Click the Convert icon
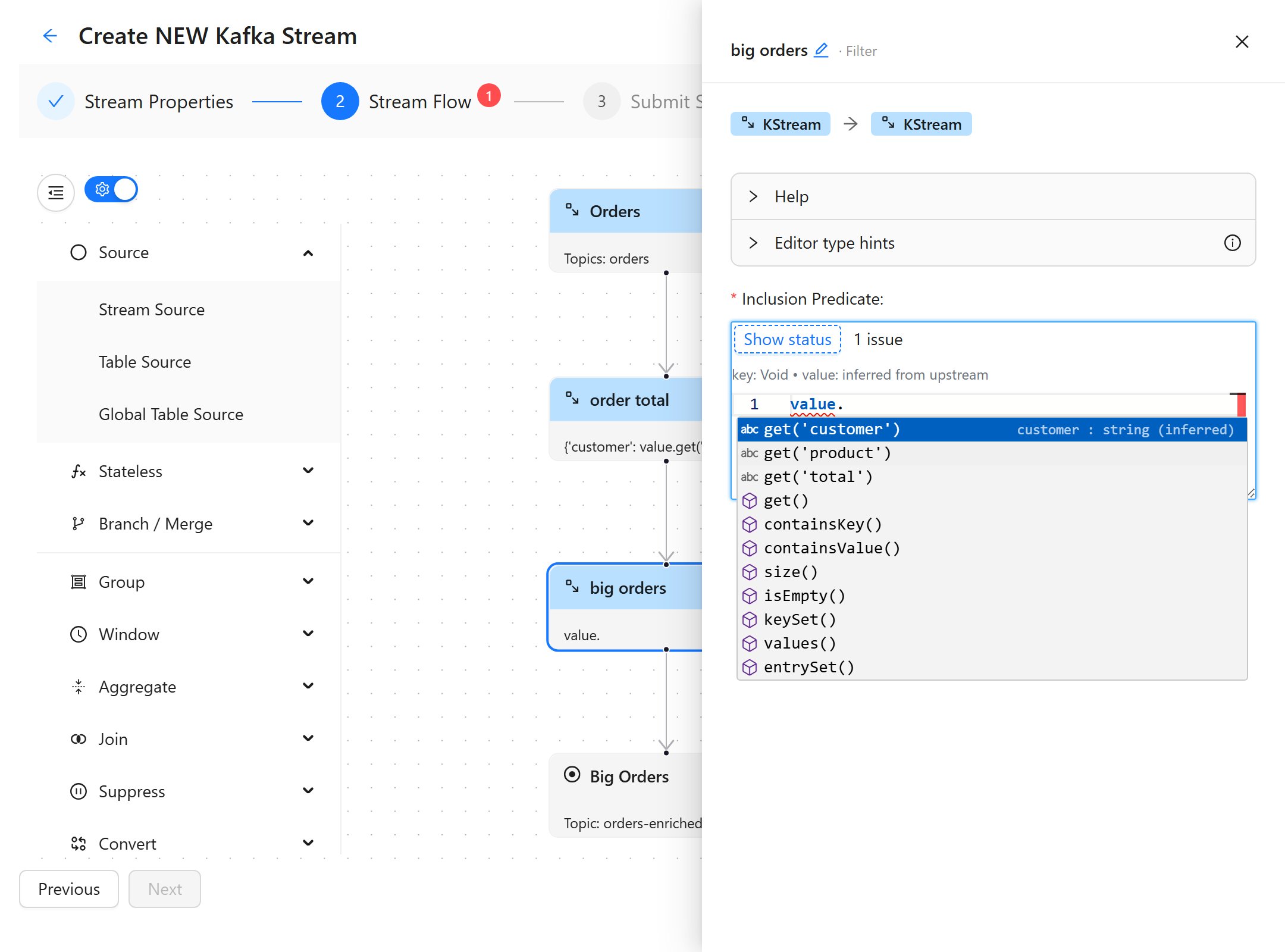 [x=79, y=844]
